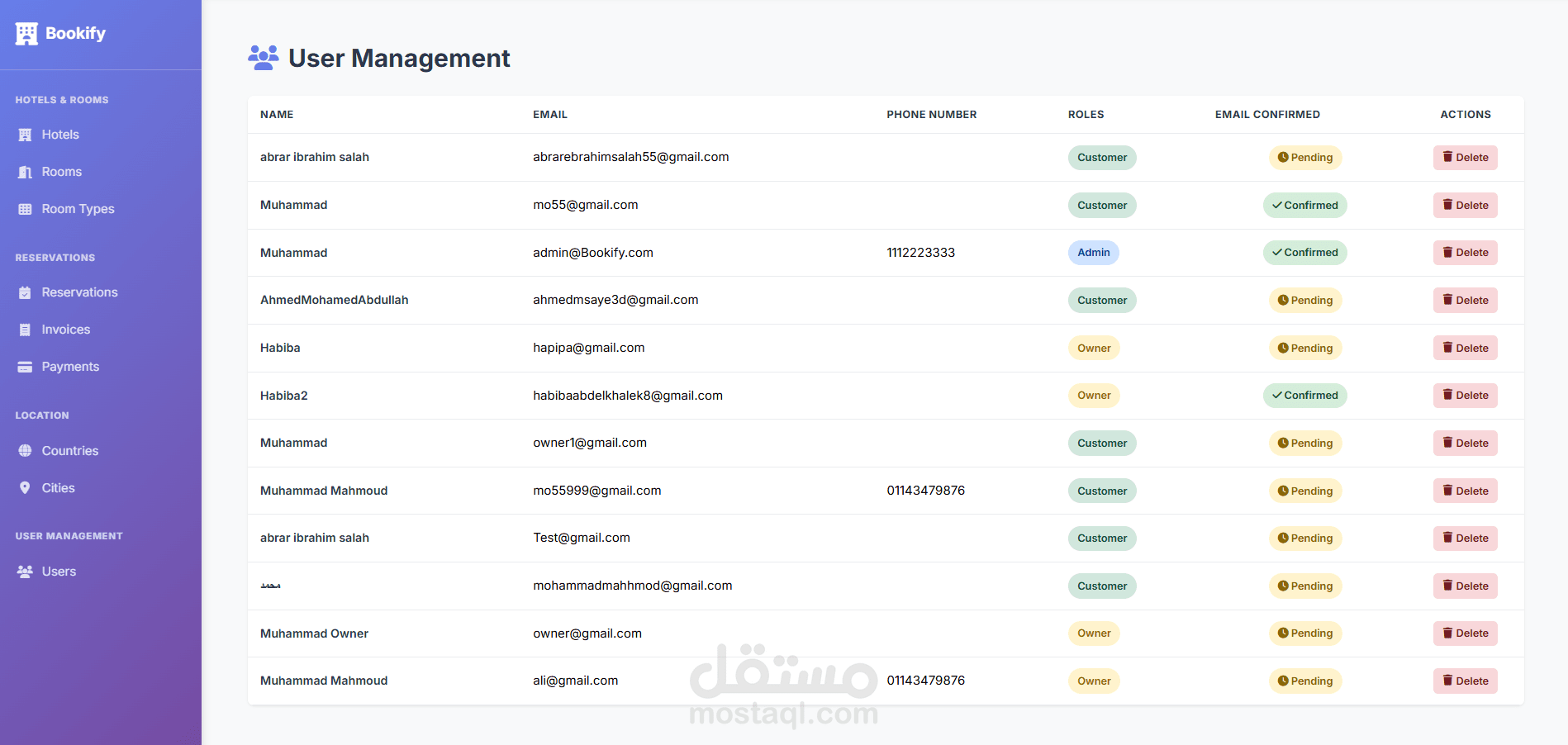Click the Confirmed badge for Habiba2
The height and width of the screenshot is (745, 1568).
tap(1304, 396)
